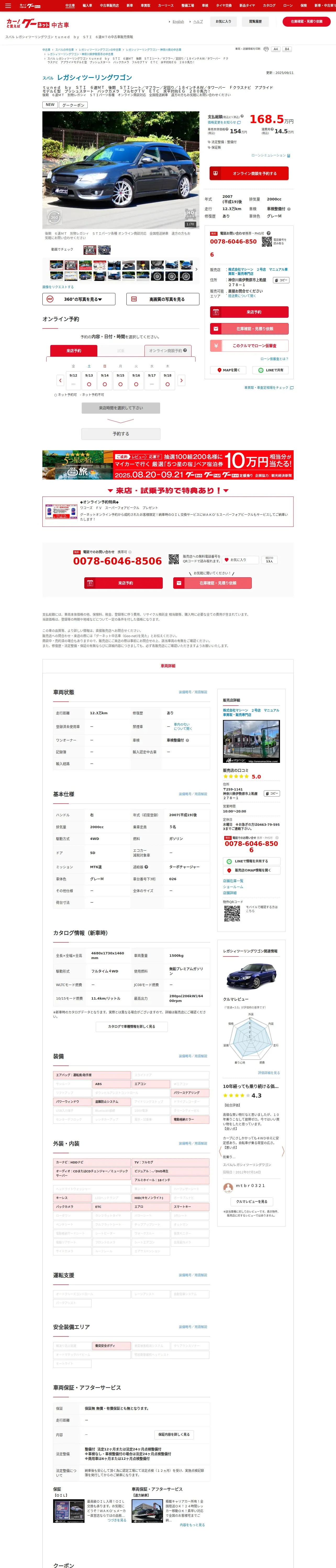Click the thumbnail strip next chevron
The height and width of the screenshot is (1568, 336).
pos(196,269)
